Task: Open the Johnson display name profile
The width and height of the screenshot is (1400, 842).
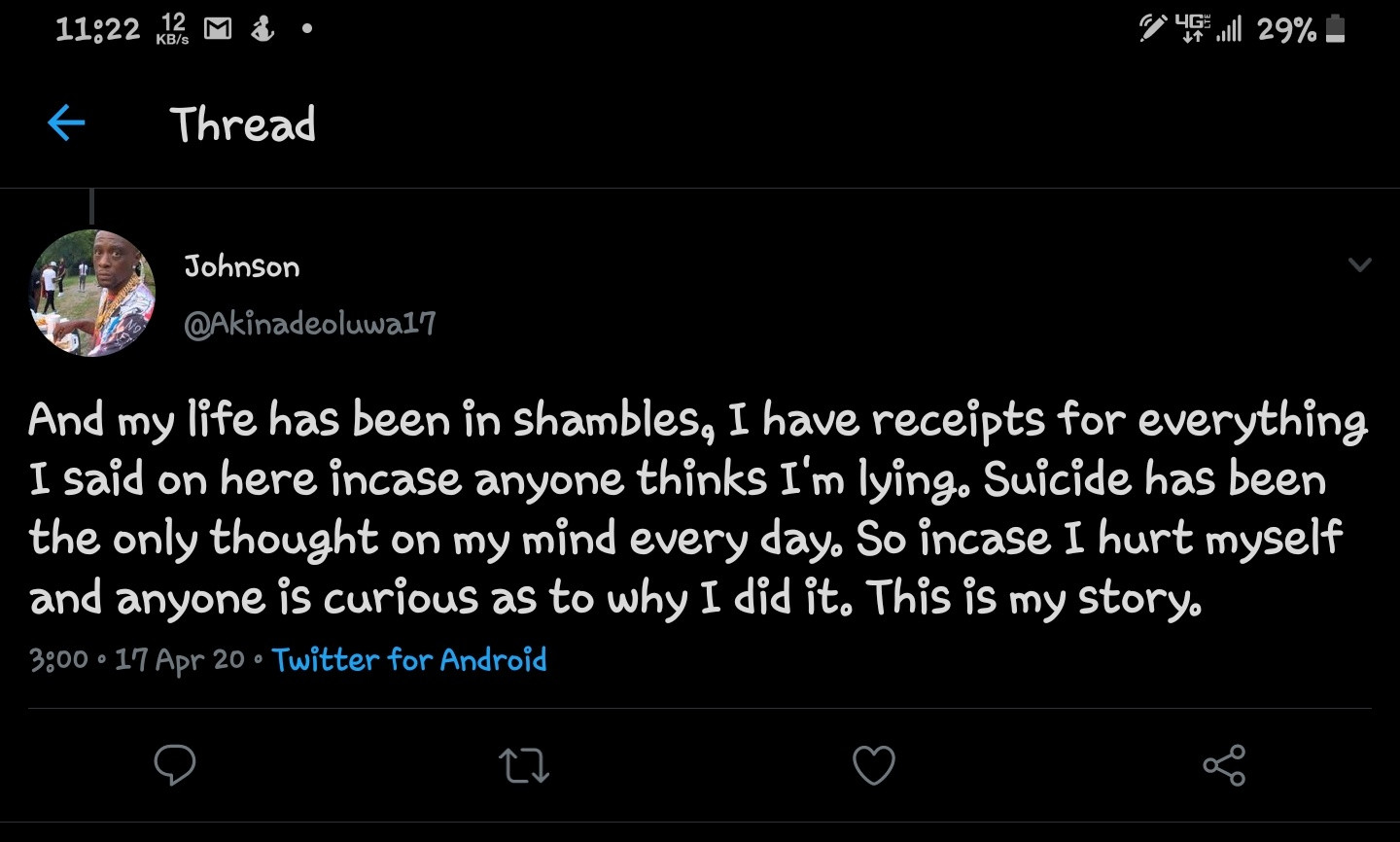Action: pos(242,266)
